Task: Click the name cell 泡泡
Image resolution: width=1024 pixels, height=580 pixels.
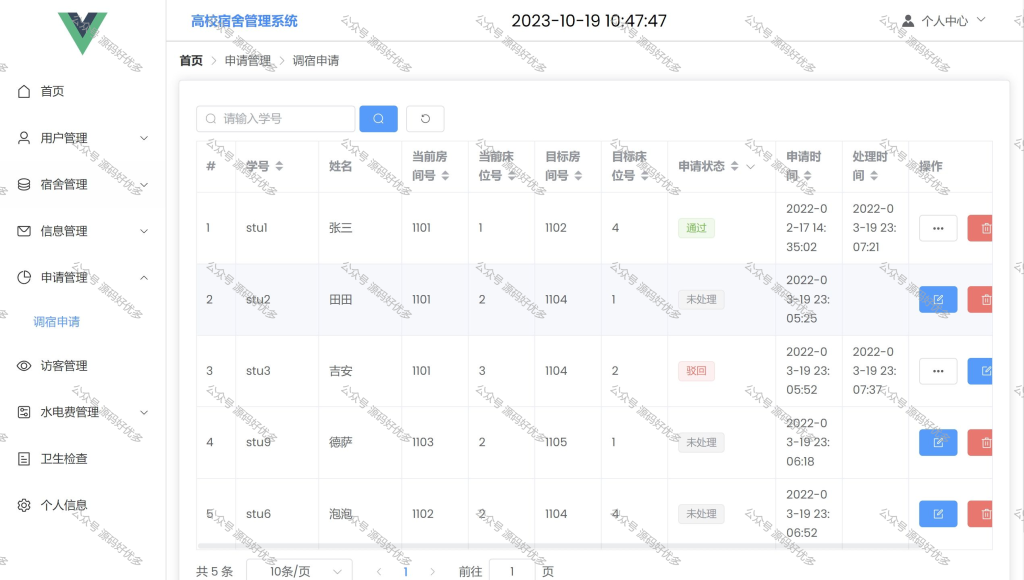Action: (340, 514)
